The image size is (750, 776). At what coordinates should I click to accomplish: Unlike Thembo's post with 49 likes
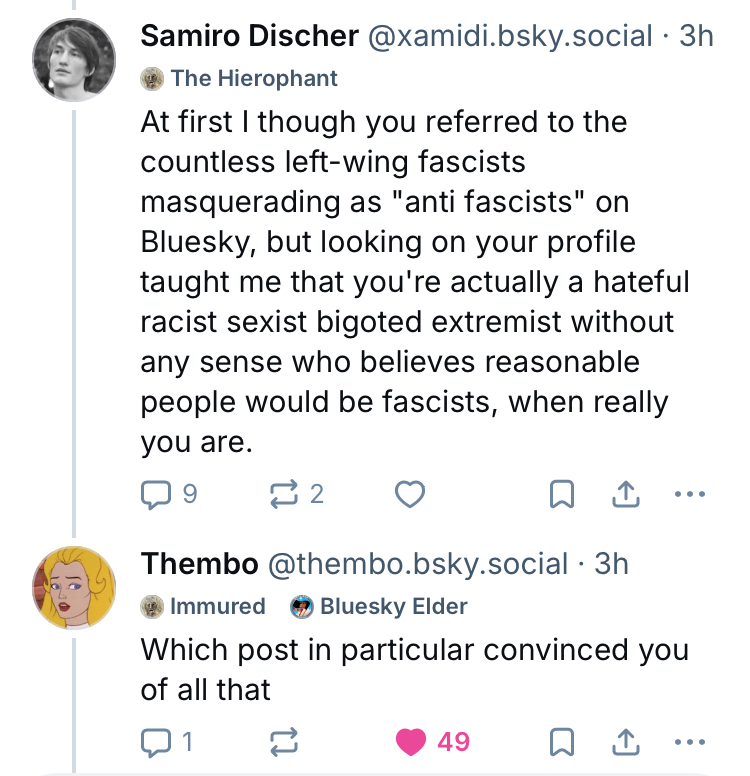410,741
